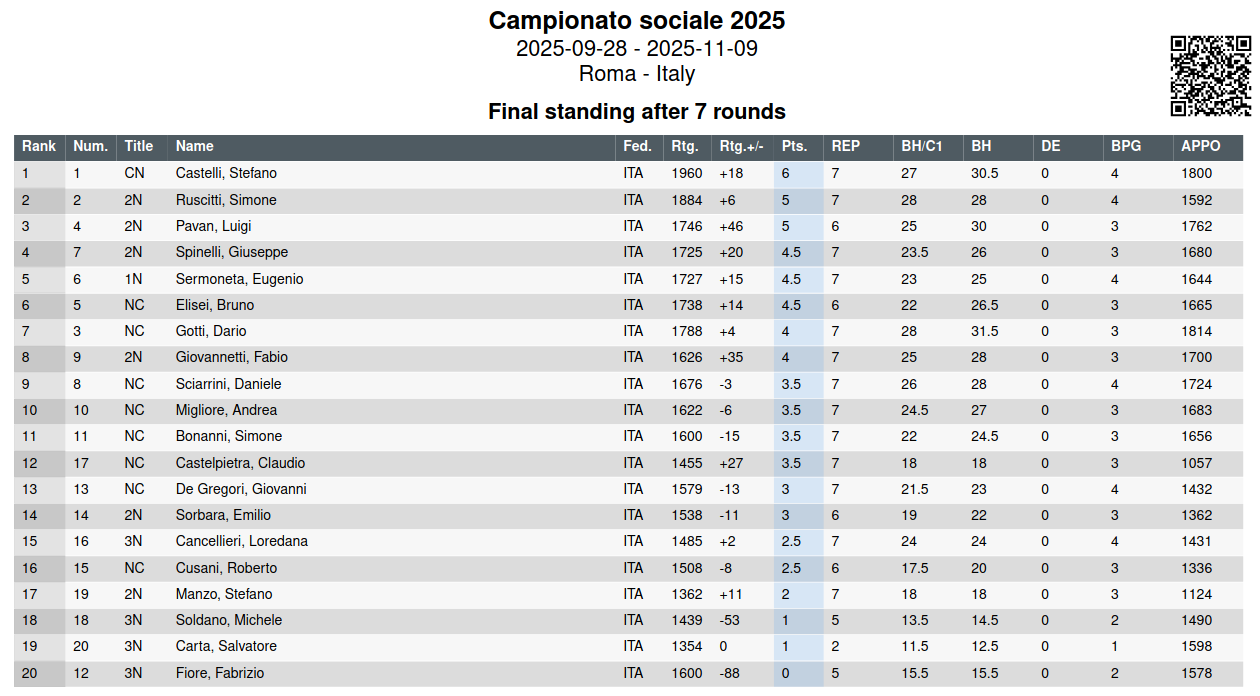
Task: Click Castelpietra, Claudio row name
Action: [x=240, y=463]
